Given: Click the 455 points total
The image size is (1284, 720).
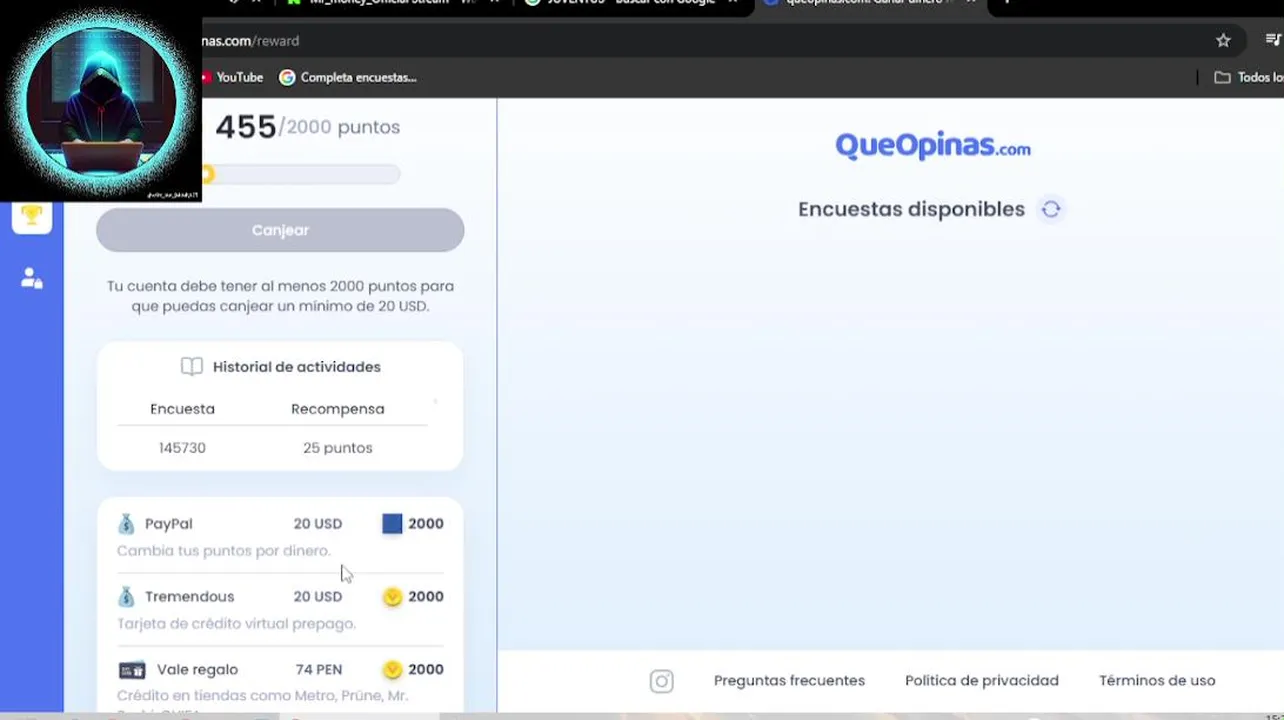Looking at the screenshot, I should (245, 127).
